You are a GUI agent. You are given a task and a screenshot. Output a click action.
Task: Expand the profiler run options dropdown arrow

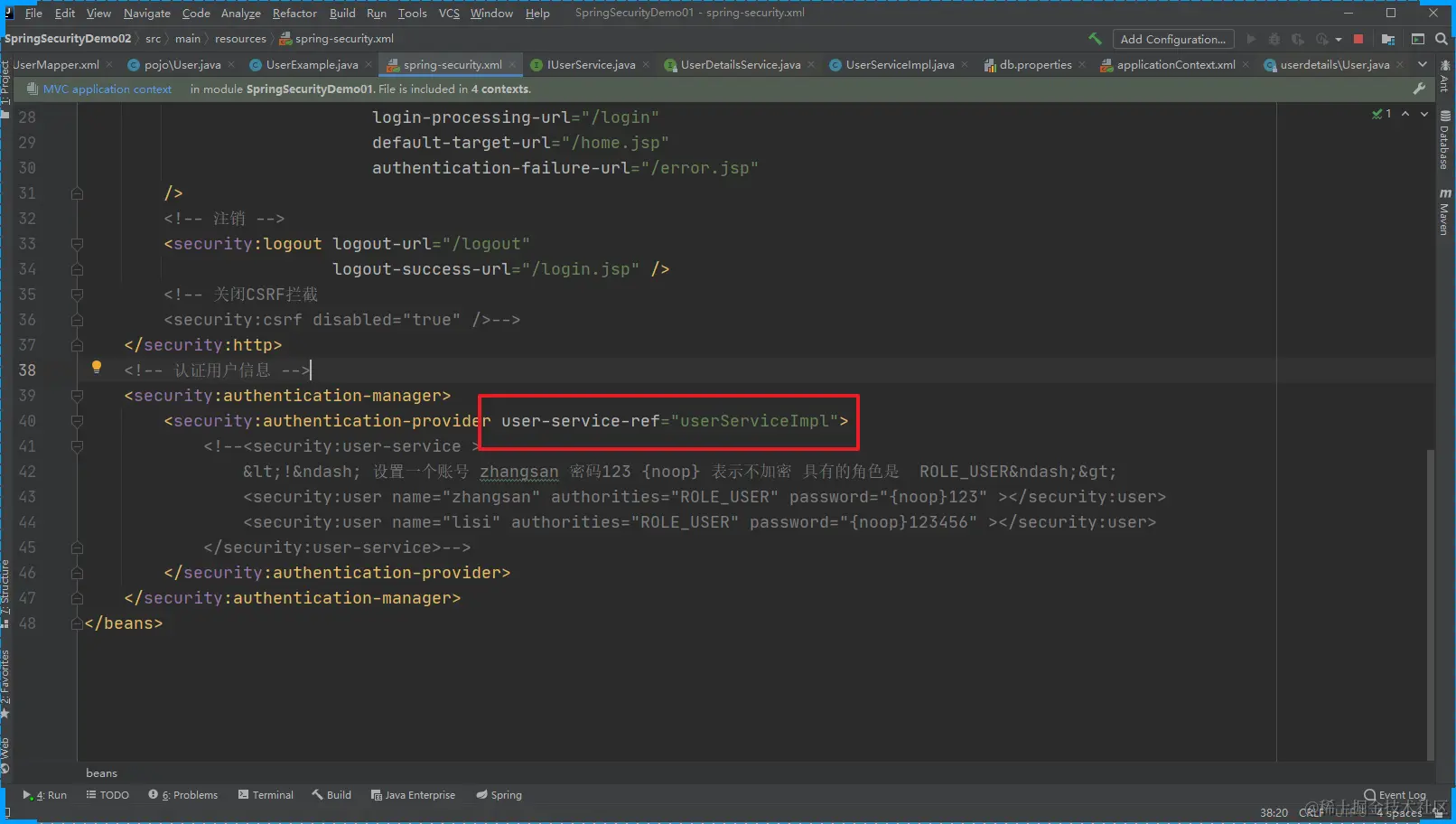pos(1338,39)
